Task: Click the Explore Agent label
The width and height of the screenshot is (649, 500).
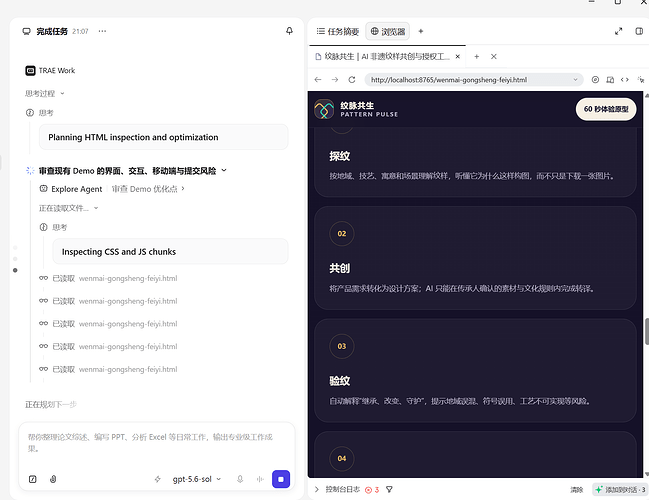Action: pos(77,189)
